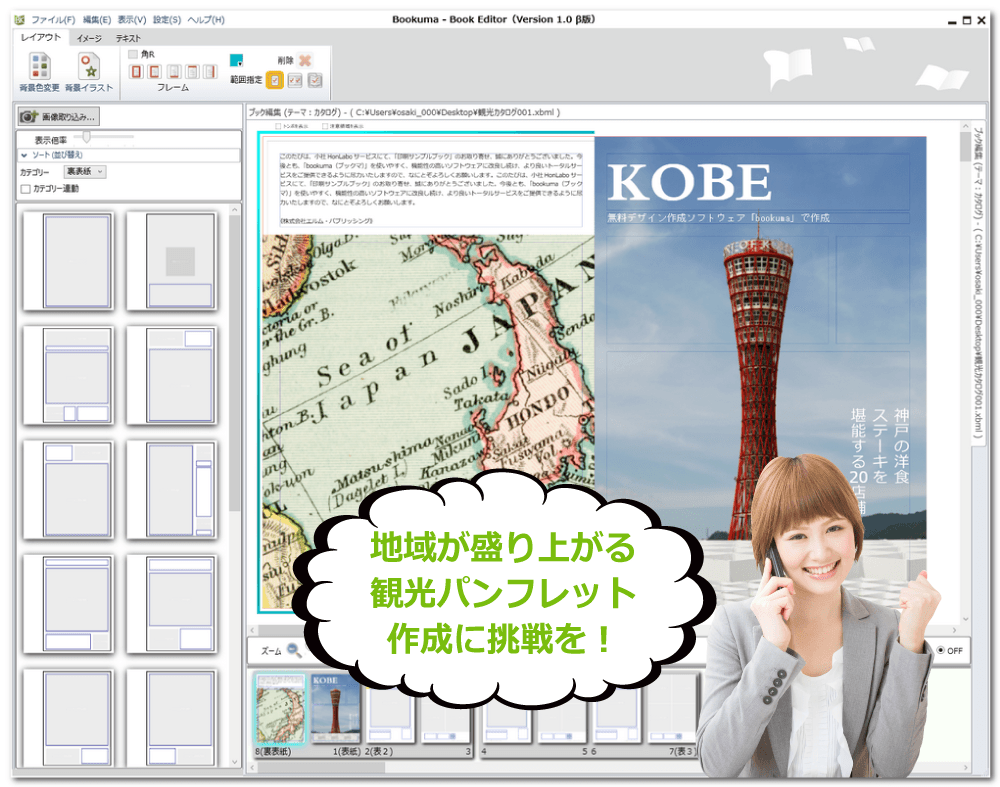Click the last 範囲指定 selection icon
Screen dimensions: 1000x787
[x=315, y=80]
